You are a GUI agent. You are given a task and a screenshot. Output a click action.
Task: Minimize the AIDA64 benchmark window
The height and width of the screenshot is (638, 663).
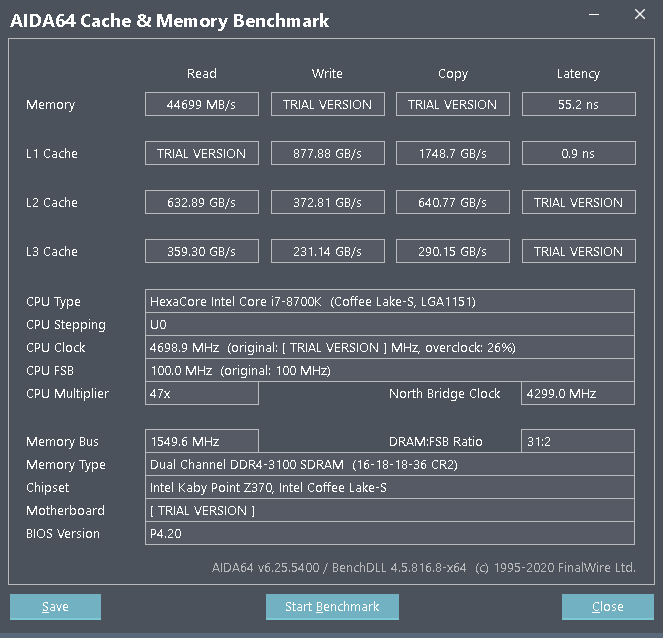pyautogui.click(x=594, y=14)
